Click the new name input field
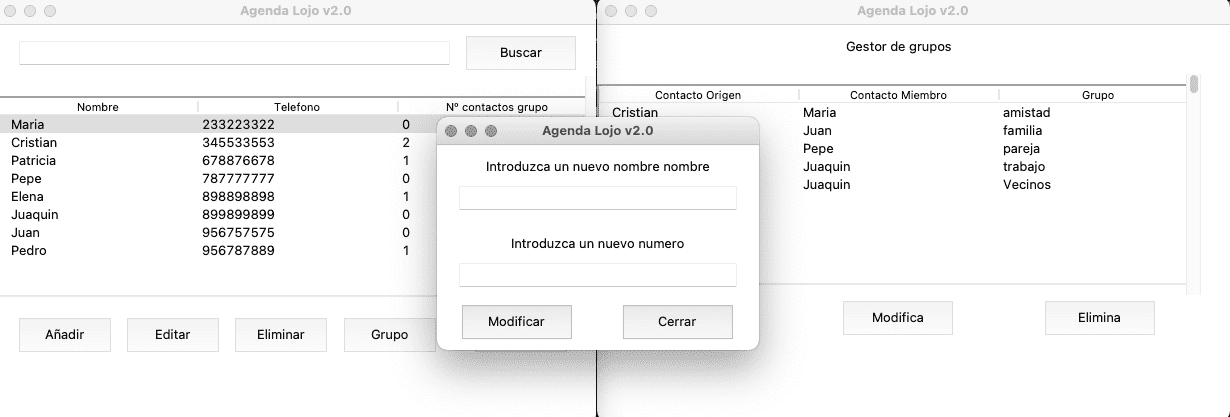Image resolution: width=1230 pixels, height=417 pixels. tap(597, 198)
